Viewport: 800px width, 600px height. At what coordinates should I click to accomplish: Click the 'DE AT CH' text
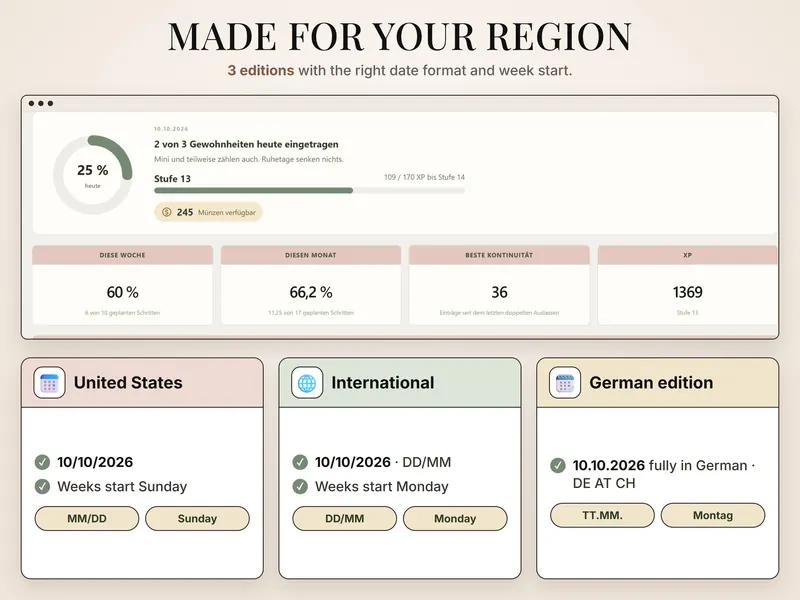pyautogui.click(x=604, y=483)
